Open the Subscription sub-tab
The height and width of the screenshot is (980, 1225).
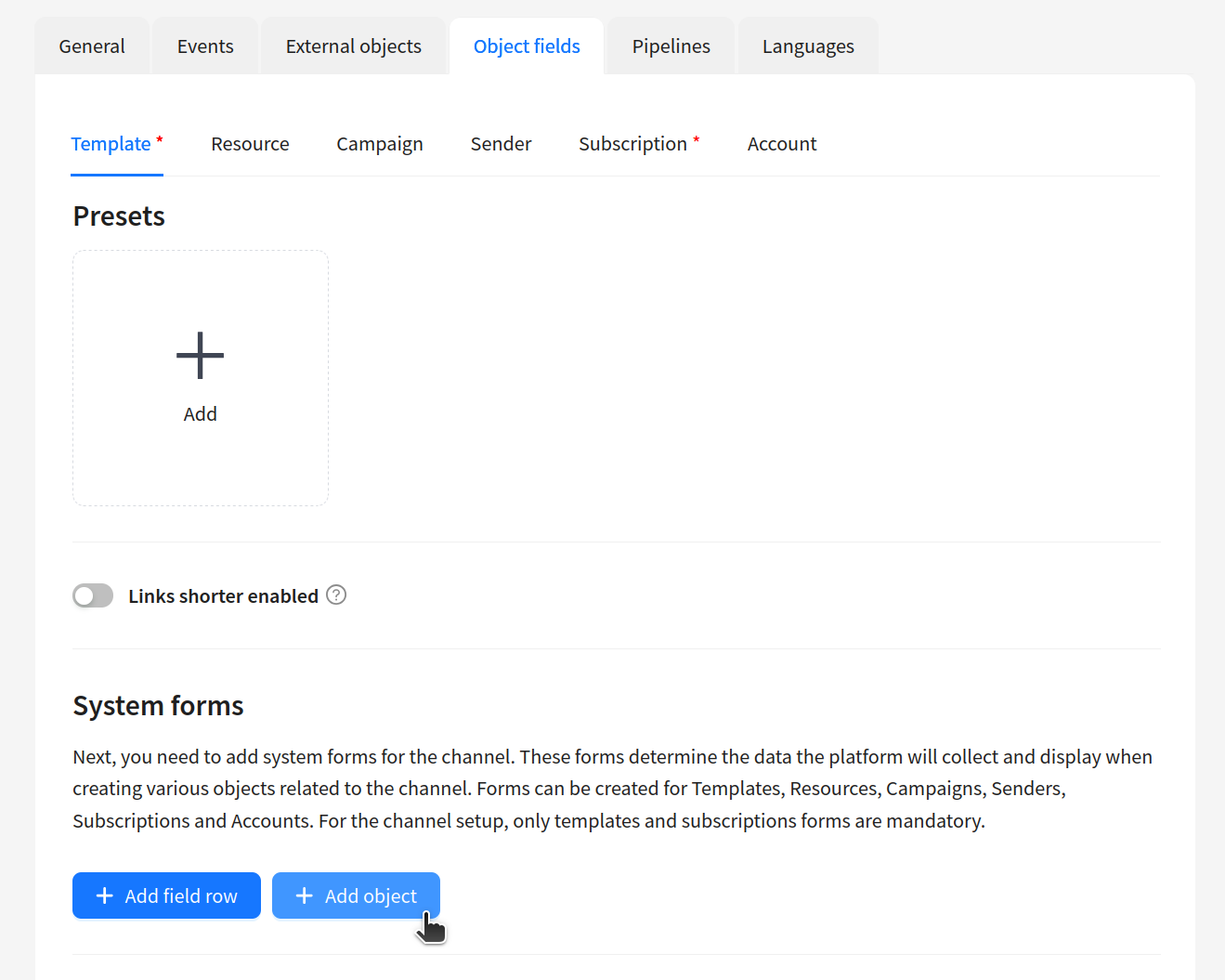pyautogui.click(x=639, y=144)
